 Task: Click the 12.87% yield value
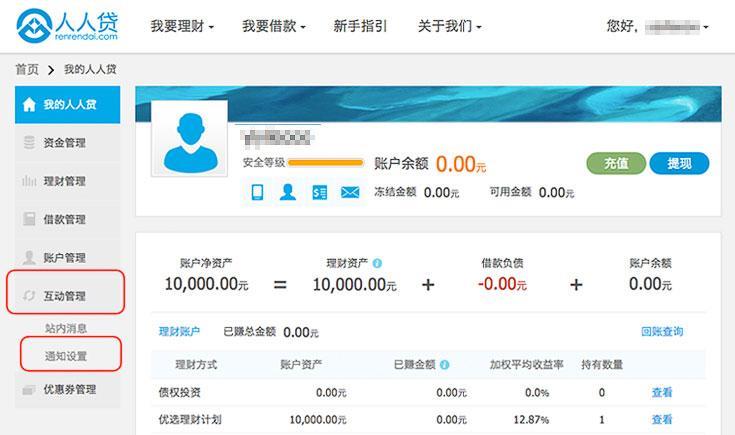[x=531, y=420]
